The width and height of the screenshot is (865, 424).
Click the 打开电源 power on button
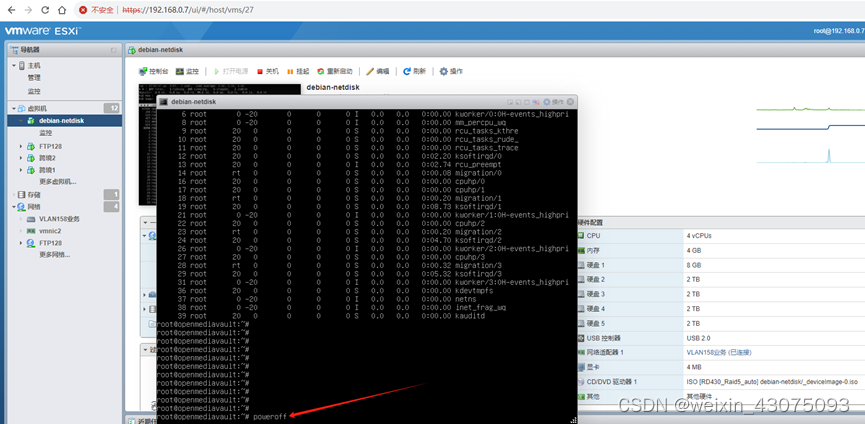(x=231, y=71)
